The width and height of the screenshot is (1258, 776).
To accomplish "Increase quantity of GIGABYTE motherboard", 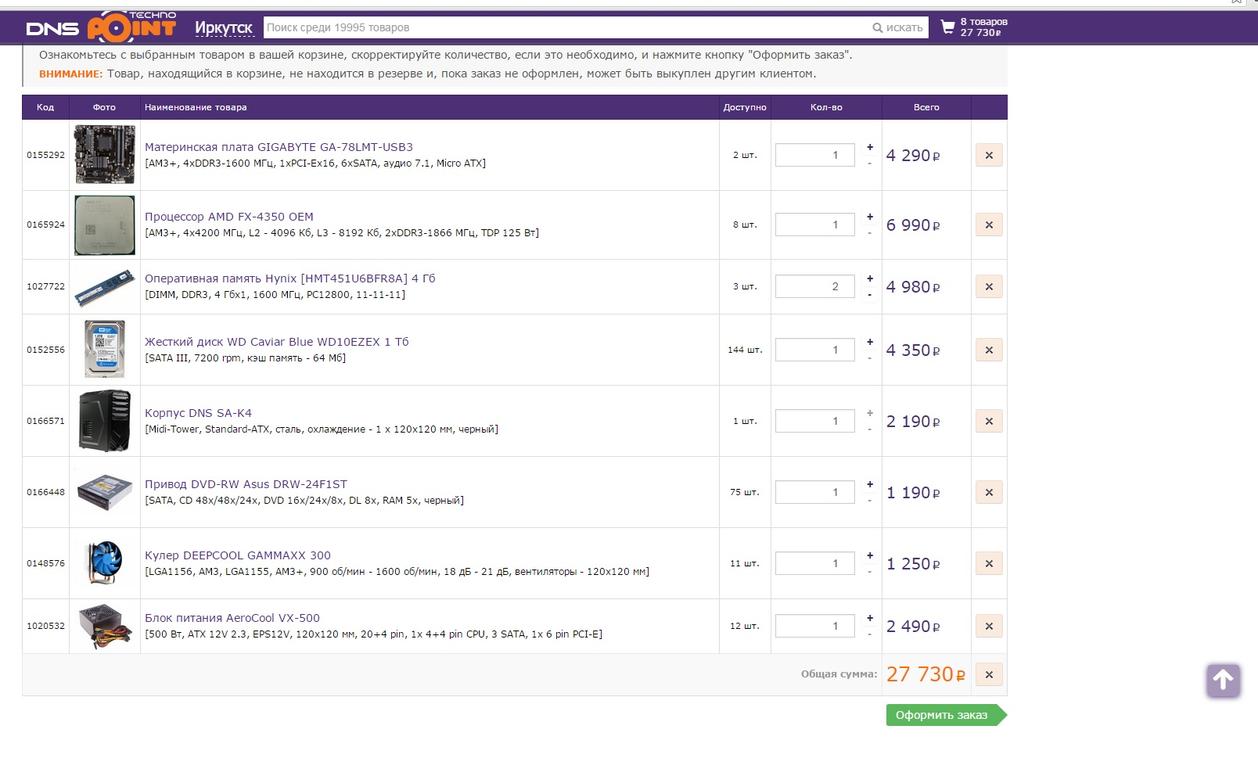I will (x=870, y=147).
